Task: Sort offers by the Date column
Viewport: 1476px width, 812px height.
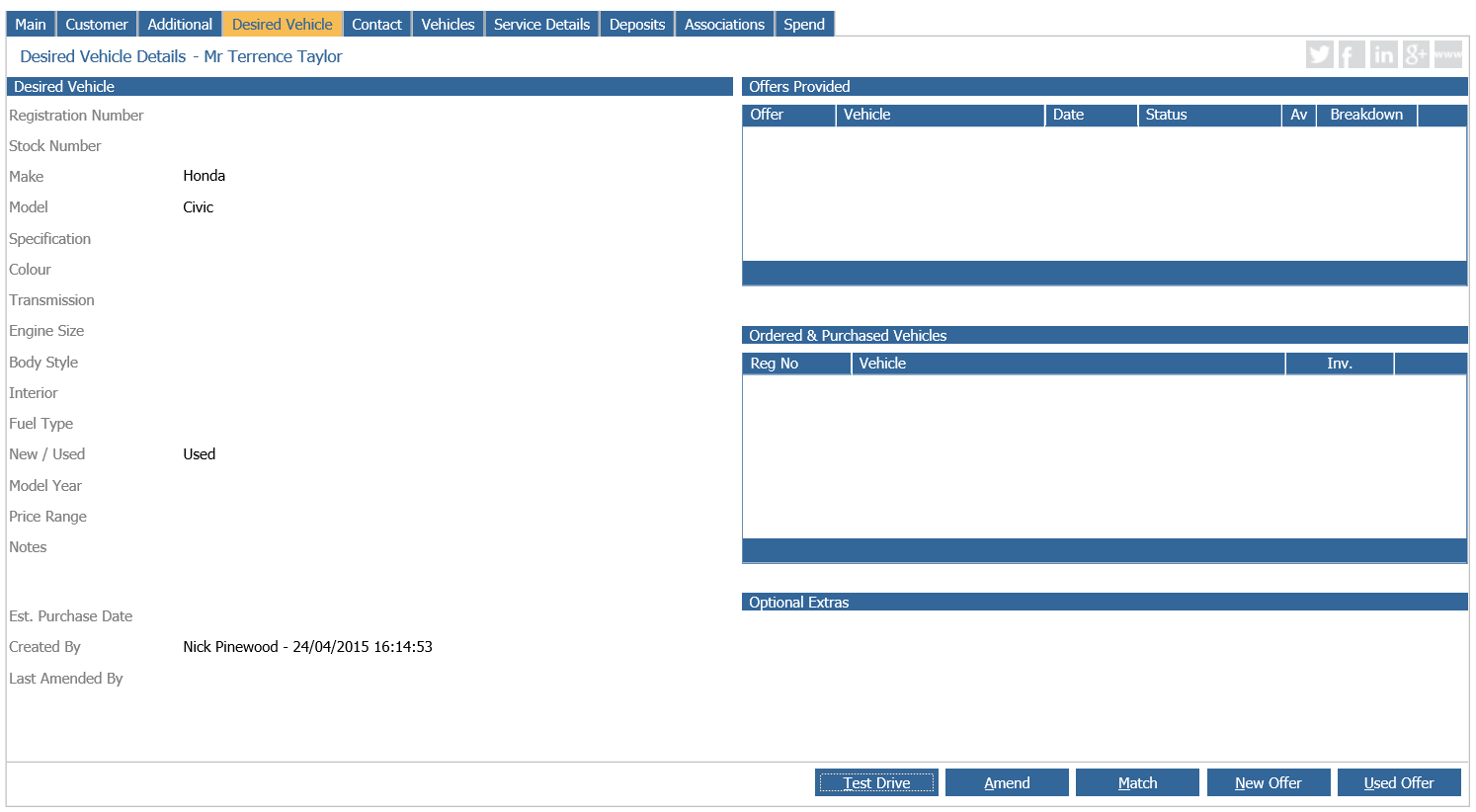Action: point(1091,115)
